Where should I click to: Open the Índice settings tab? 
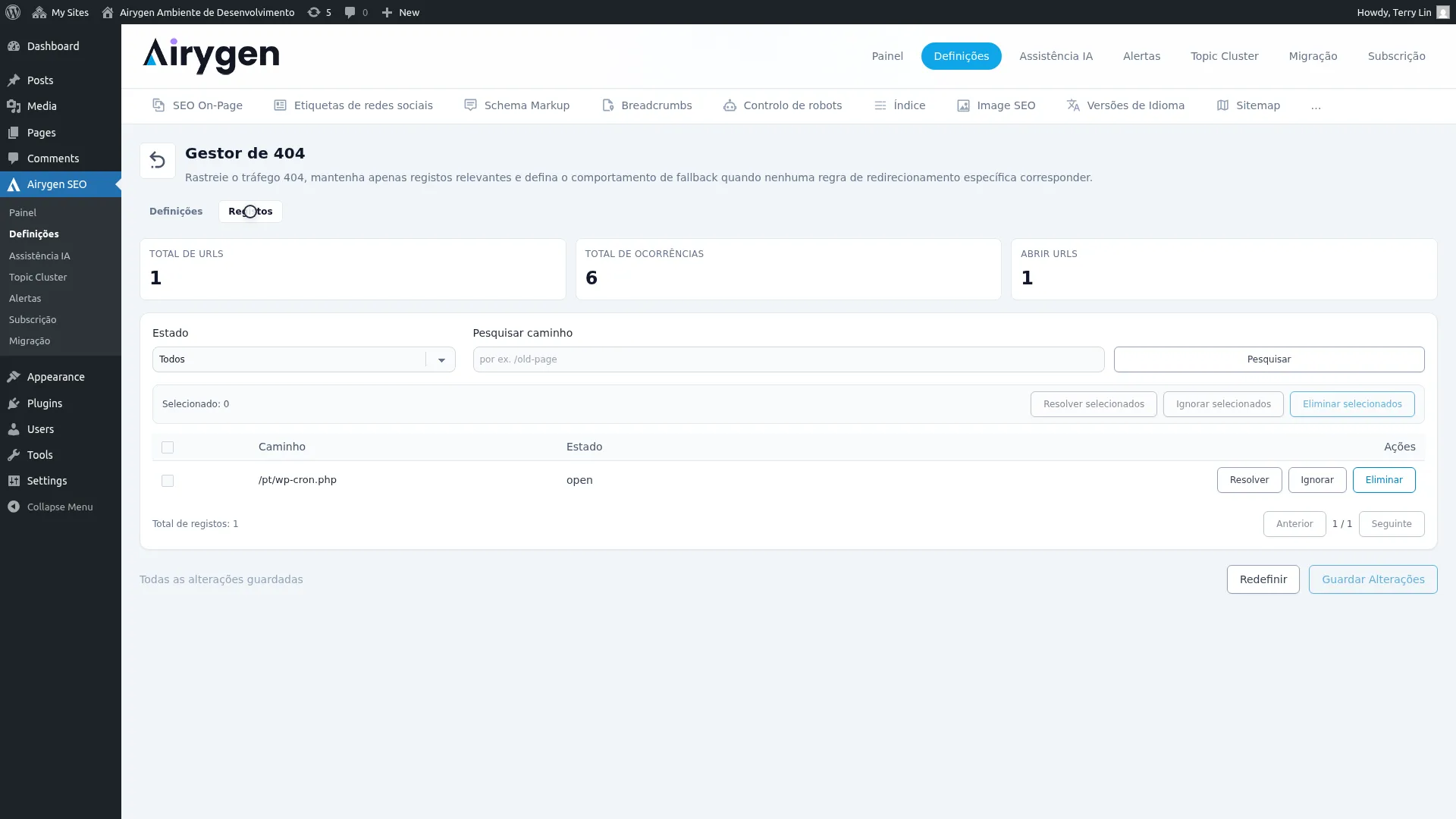tap(900, 105)
